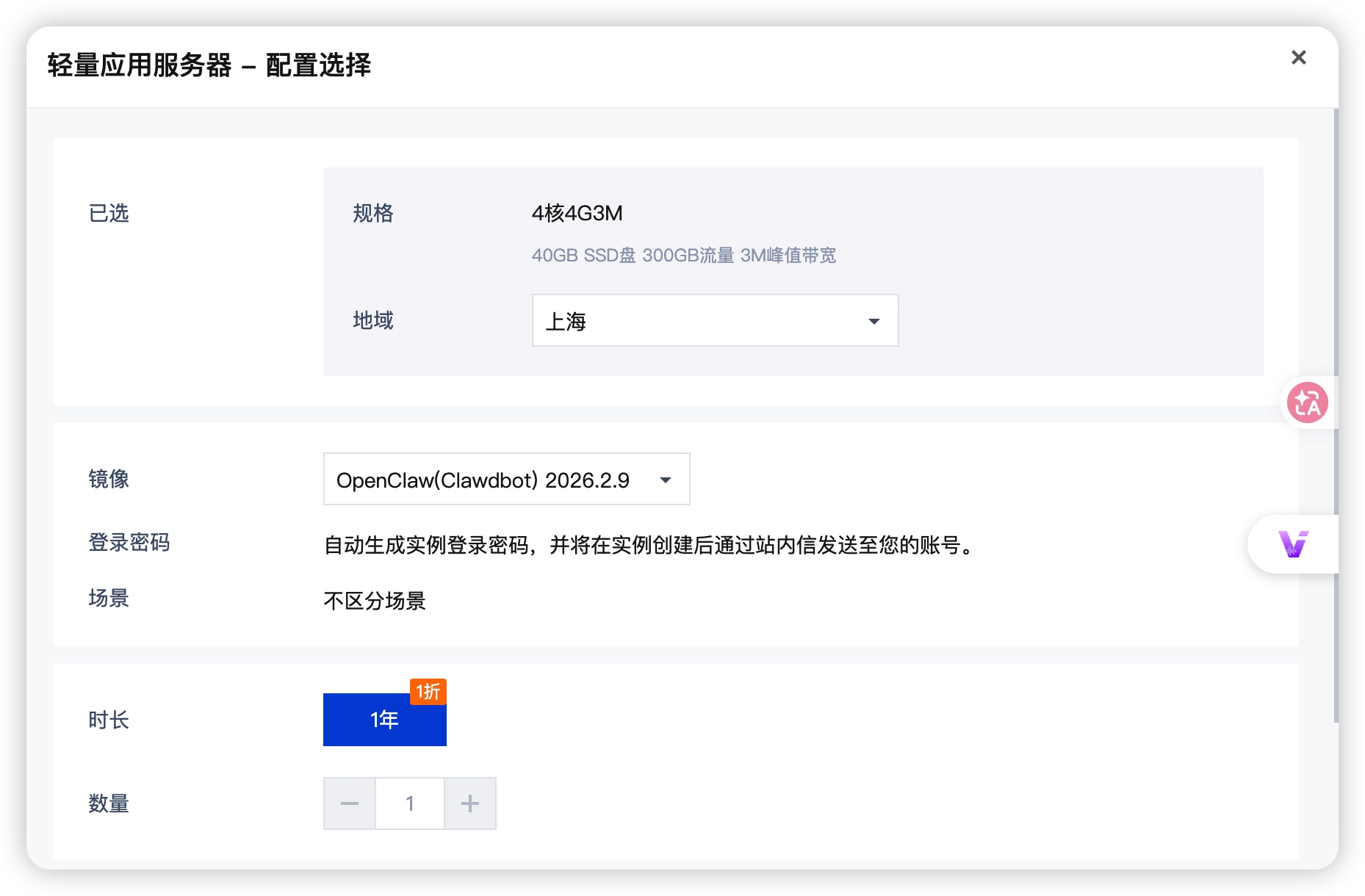1365x896 pixels.
Task: Close the 配置选择 dialog
Action: point(1298,57)
